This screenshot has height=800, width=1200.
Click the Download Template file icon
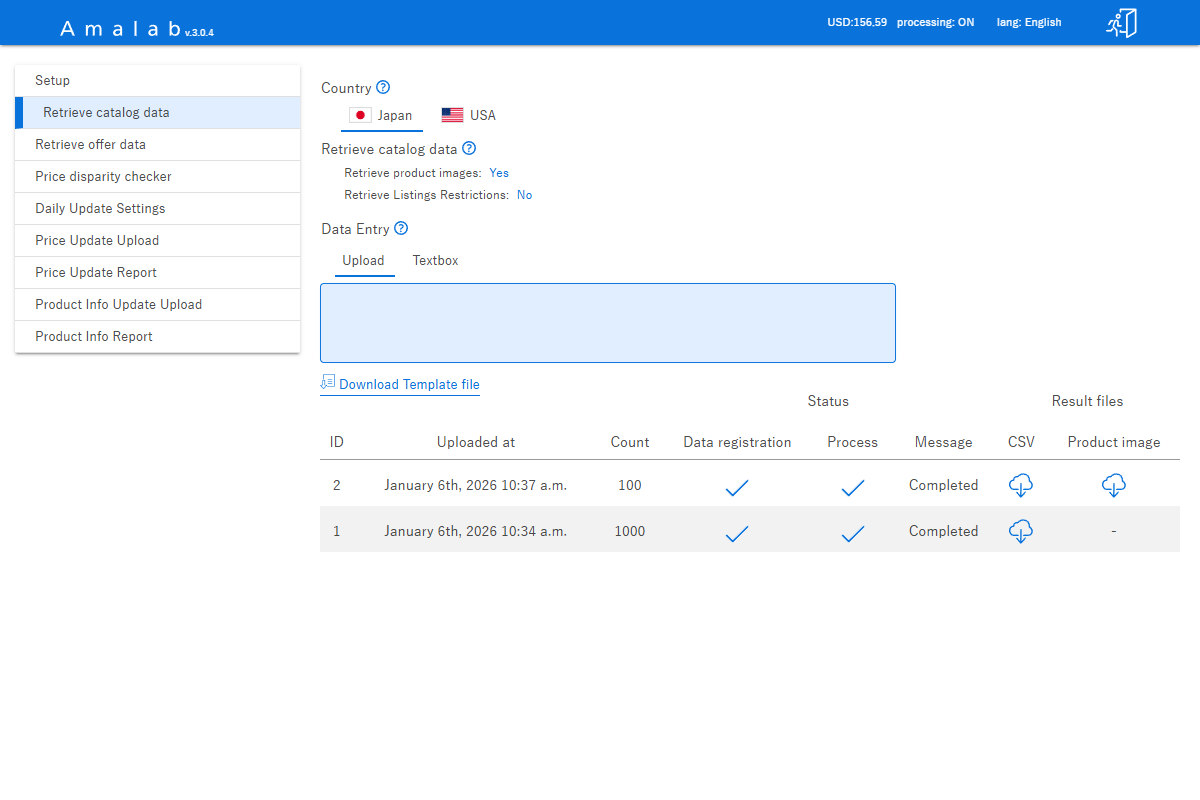(328, 382)
